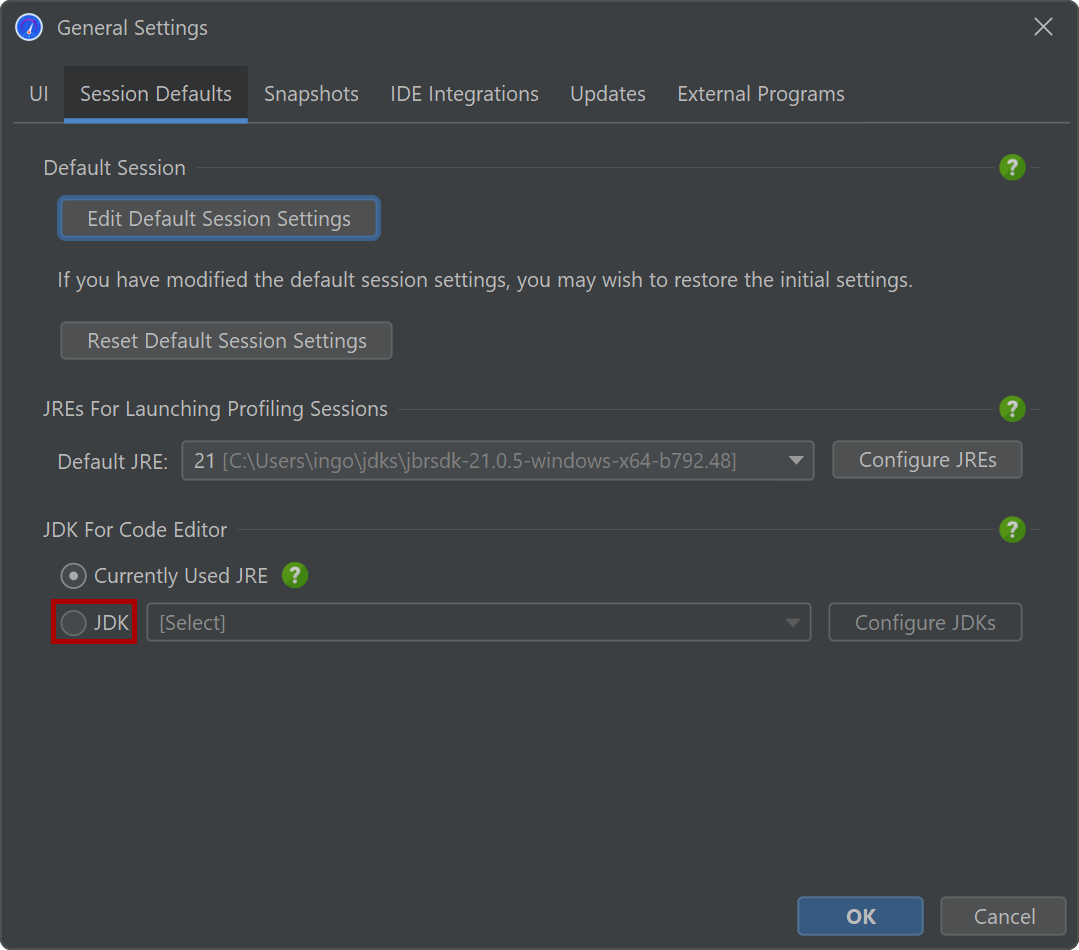This screenshot has height=950, width=1079.
Task: Click the JProfiler app icon in title bar
Action: click(29, 28)
